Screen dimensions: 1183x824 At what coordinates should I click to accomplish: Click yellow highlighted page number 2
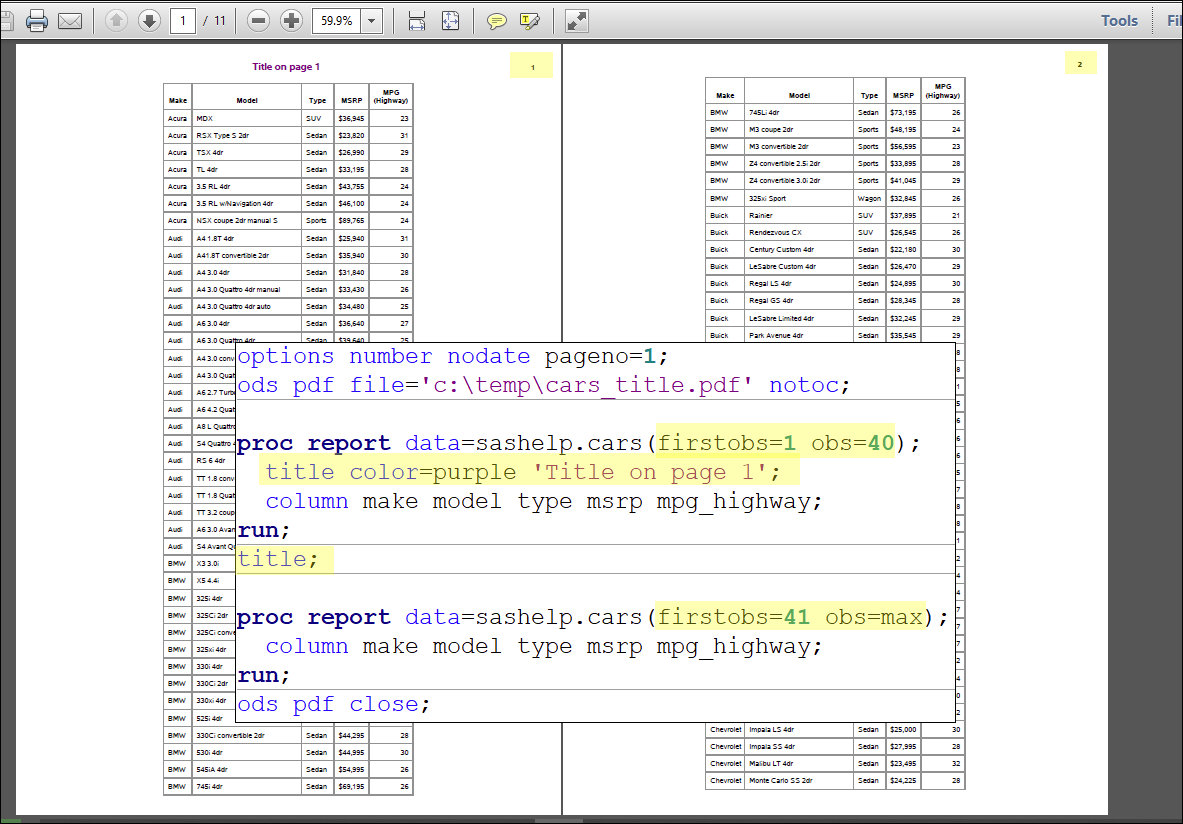(1080, 64)
